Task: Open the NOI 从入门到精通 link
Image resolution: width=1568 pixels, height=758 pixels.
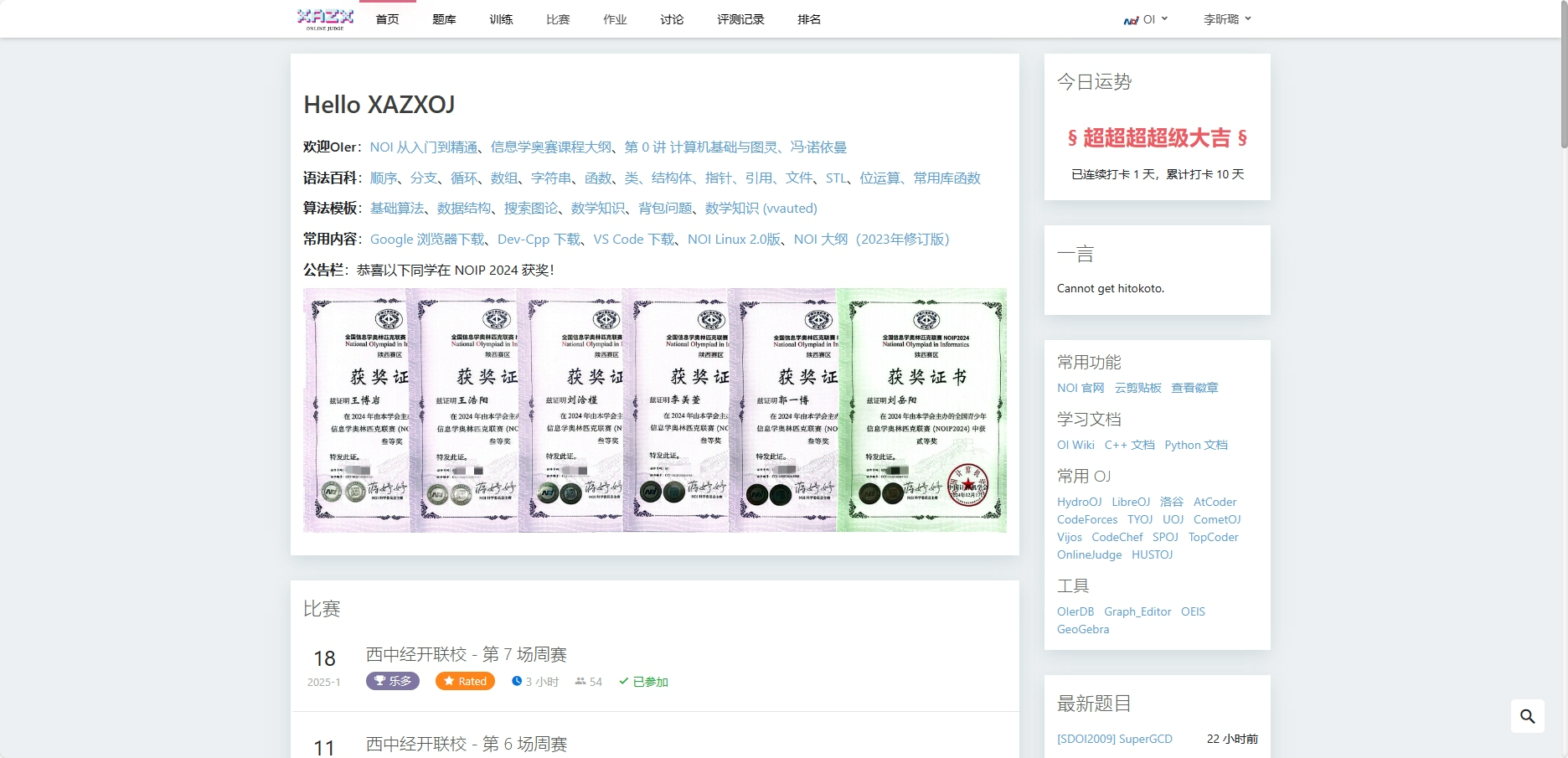Action: [x=423, y=147]
